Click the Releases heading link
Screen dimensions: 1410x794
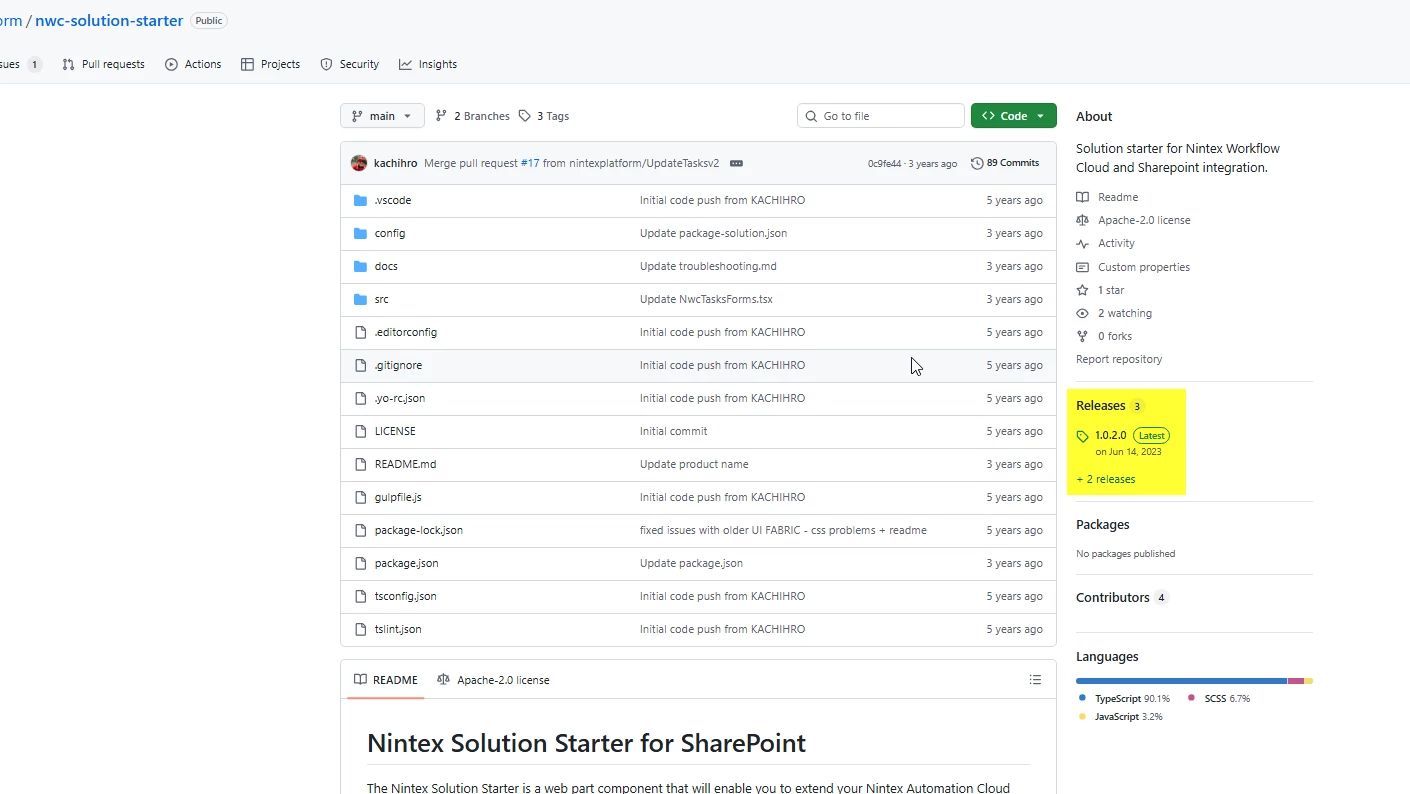(1101, 406)
